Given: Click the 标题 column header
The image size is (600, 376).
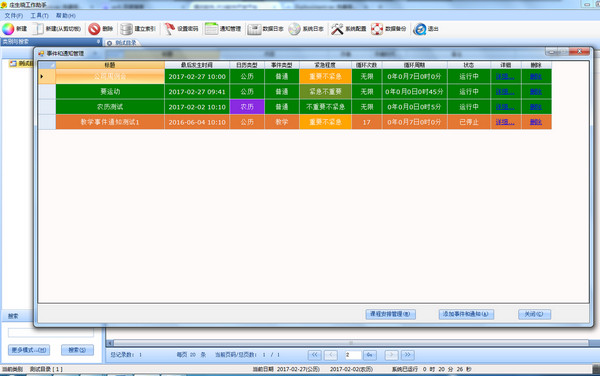Looking at the screenshot, I should [x=110, y=65].
